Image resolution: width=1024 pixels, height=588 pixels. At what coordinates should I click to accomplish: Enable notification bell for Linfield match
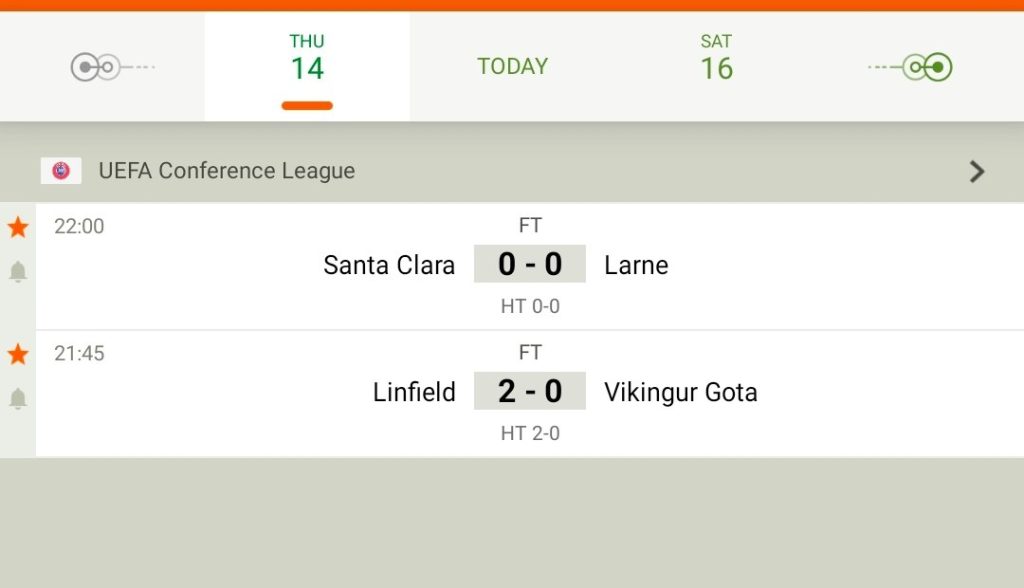pyautogui.click(x=18, y=398)
